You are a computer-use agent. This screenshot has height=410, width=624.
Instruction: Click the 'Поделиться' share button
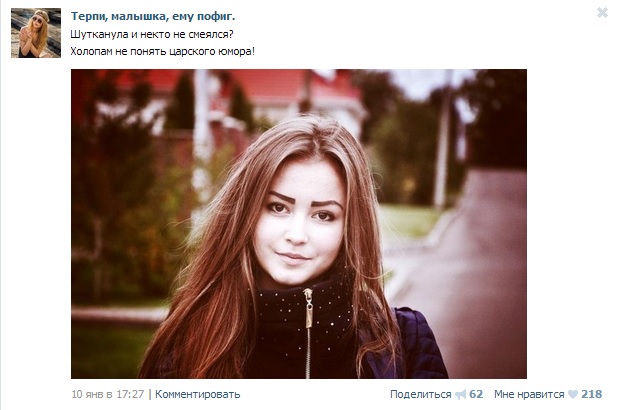coord(421,394)
